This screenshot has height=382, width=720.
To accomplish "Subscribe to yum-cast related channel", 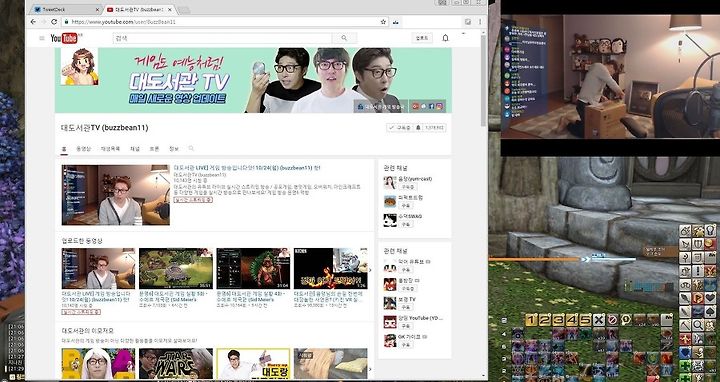I will [407, 187].
